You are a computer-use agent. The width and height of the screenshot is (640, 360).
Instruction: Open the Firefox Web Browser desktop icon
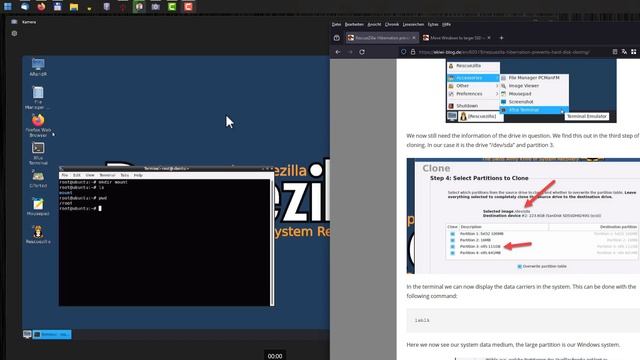(x=38, y=125)
